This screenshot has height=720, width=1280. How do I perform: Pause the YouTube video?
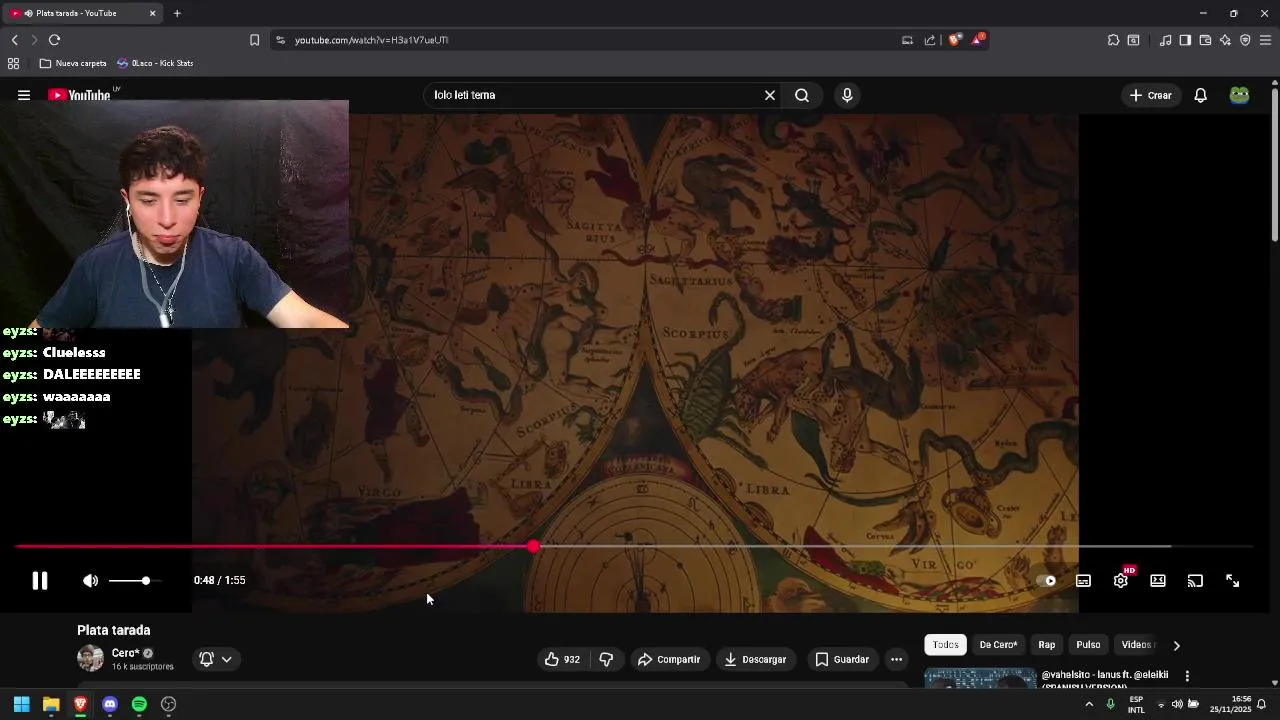coord(40,581)
